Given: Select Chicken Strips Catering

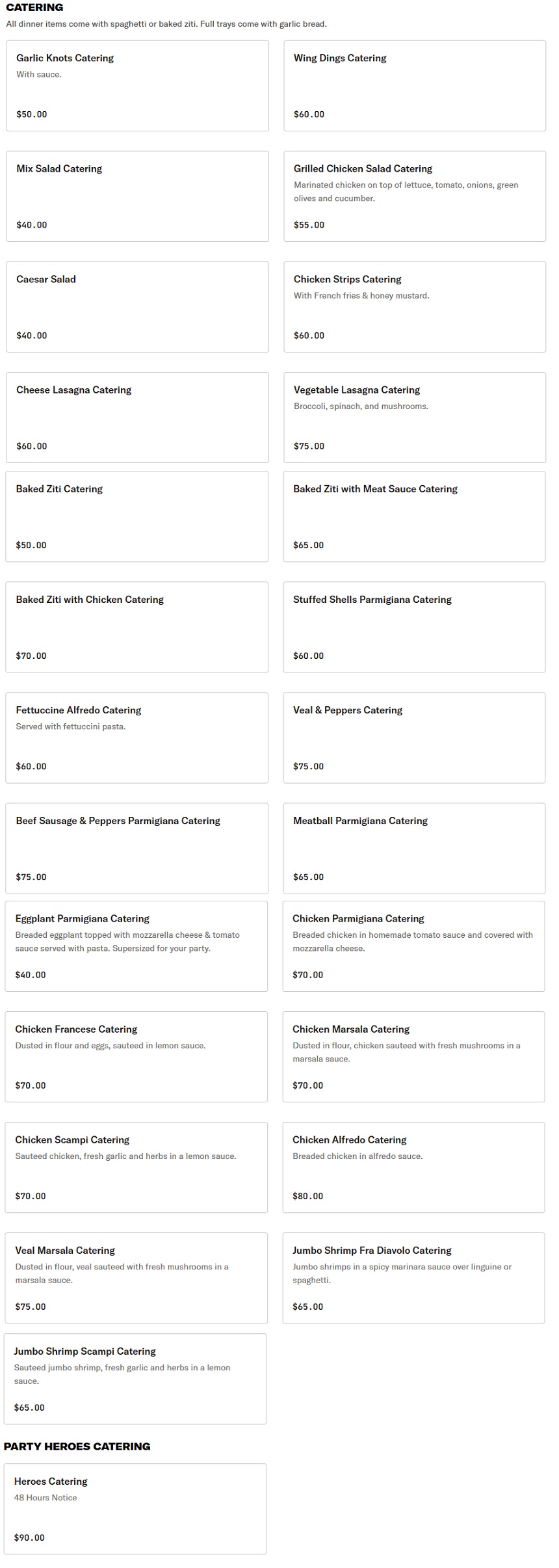Looking at the screenshot, I should click(414, 307).
